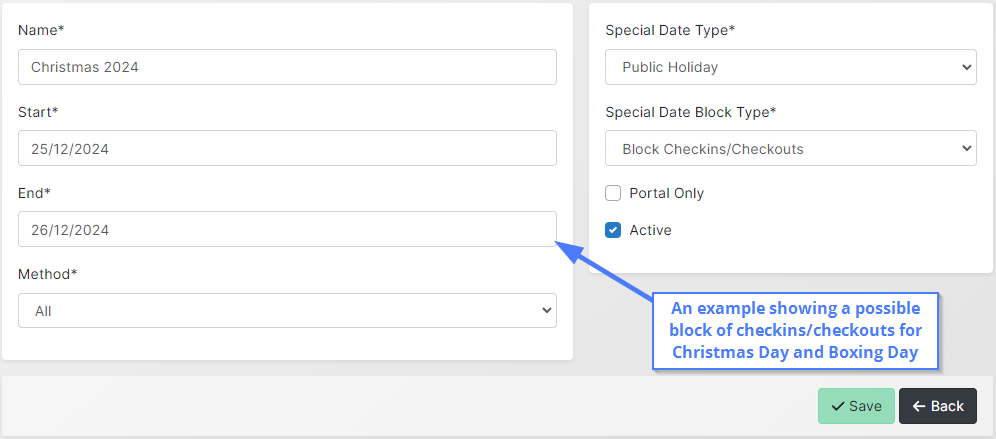This screenshot has height=439, width=996.
Task: Open the Method dropdown showing All
Action: tap(287, 311)
